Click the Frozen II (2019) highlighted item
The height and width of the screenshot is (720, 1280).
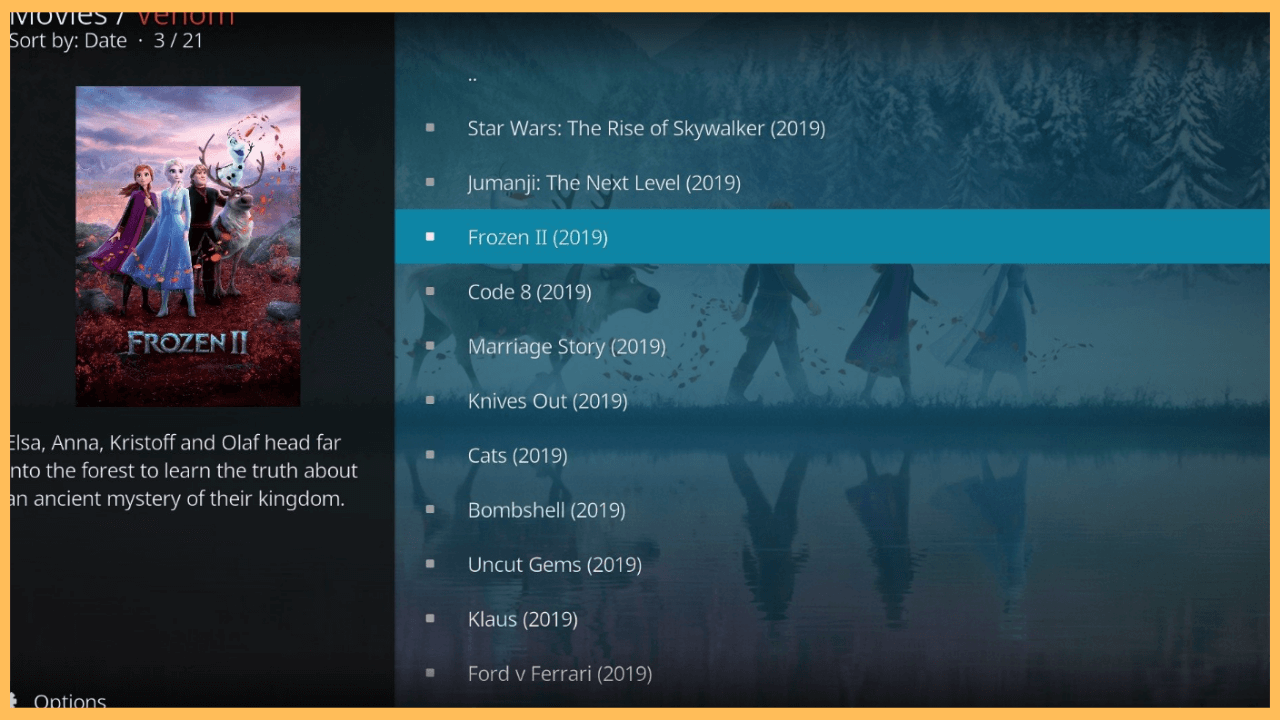tap(832, 237)
